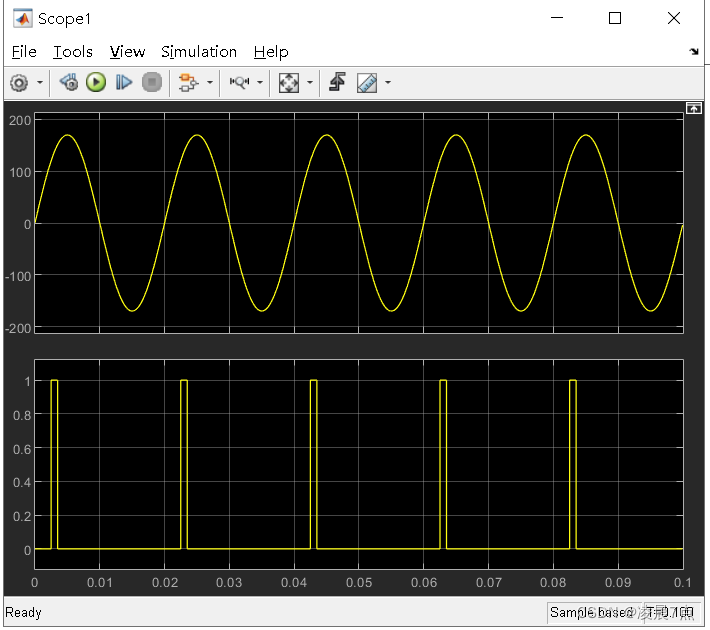Open the Tools menu
The width and height of the screenshot is (710, 630).
pyautogui.click(x=72, y=52)
